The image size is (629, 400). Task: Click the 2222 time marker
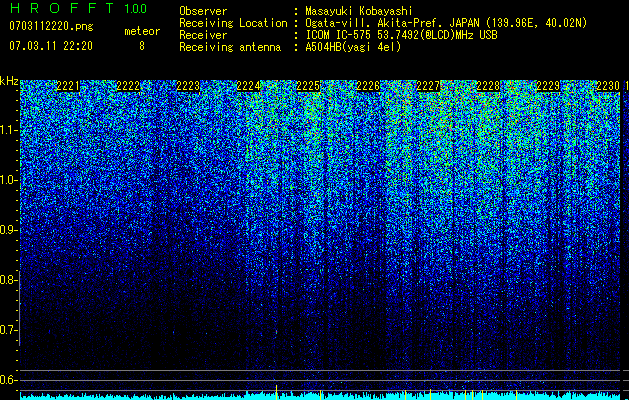click(128, 86)
